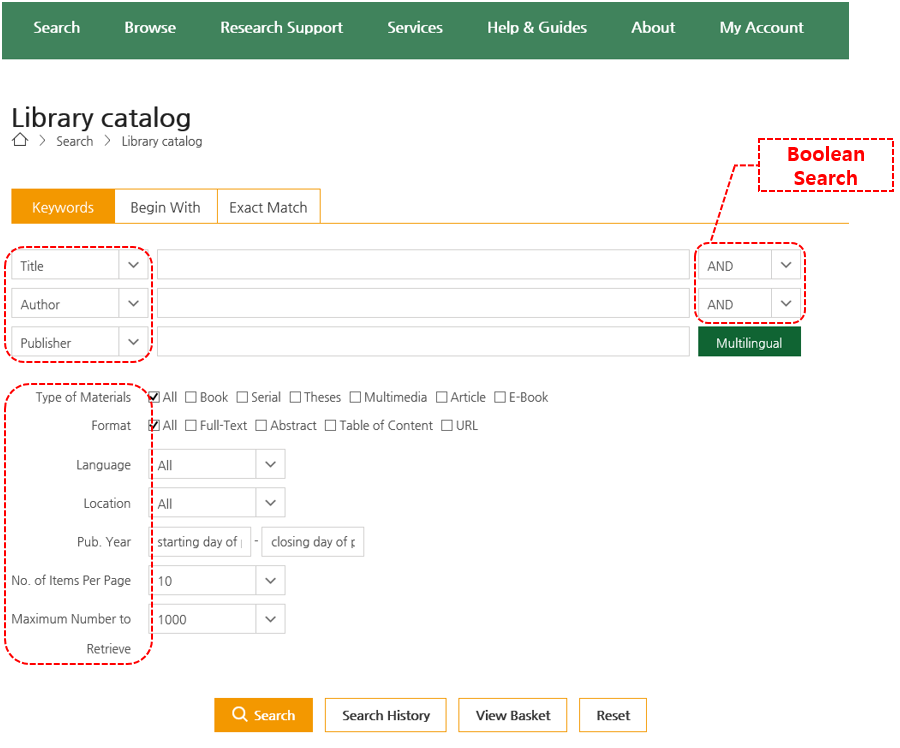The height and width of the screenshot is (748, 900).
Task: Open Search History
Action: pos(386,715)
